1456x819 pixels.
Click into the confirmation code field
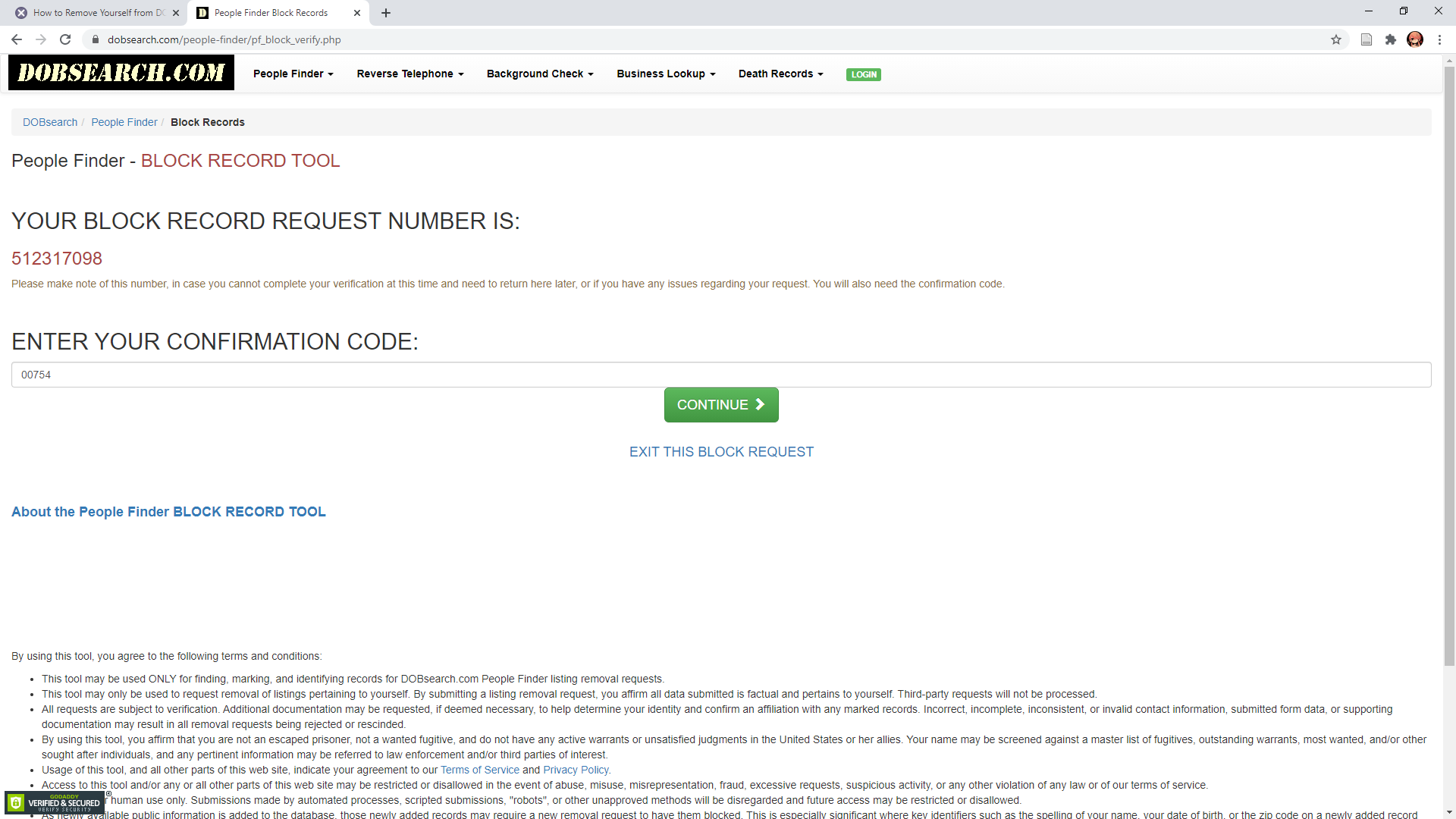point(721,375)
